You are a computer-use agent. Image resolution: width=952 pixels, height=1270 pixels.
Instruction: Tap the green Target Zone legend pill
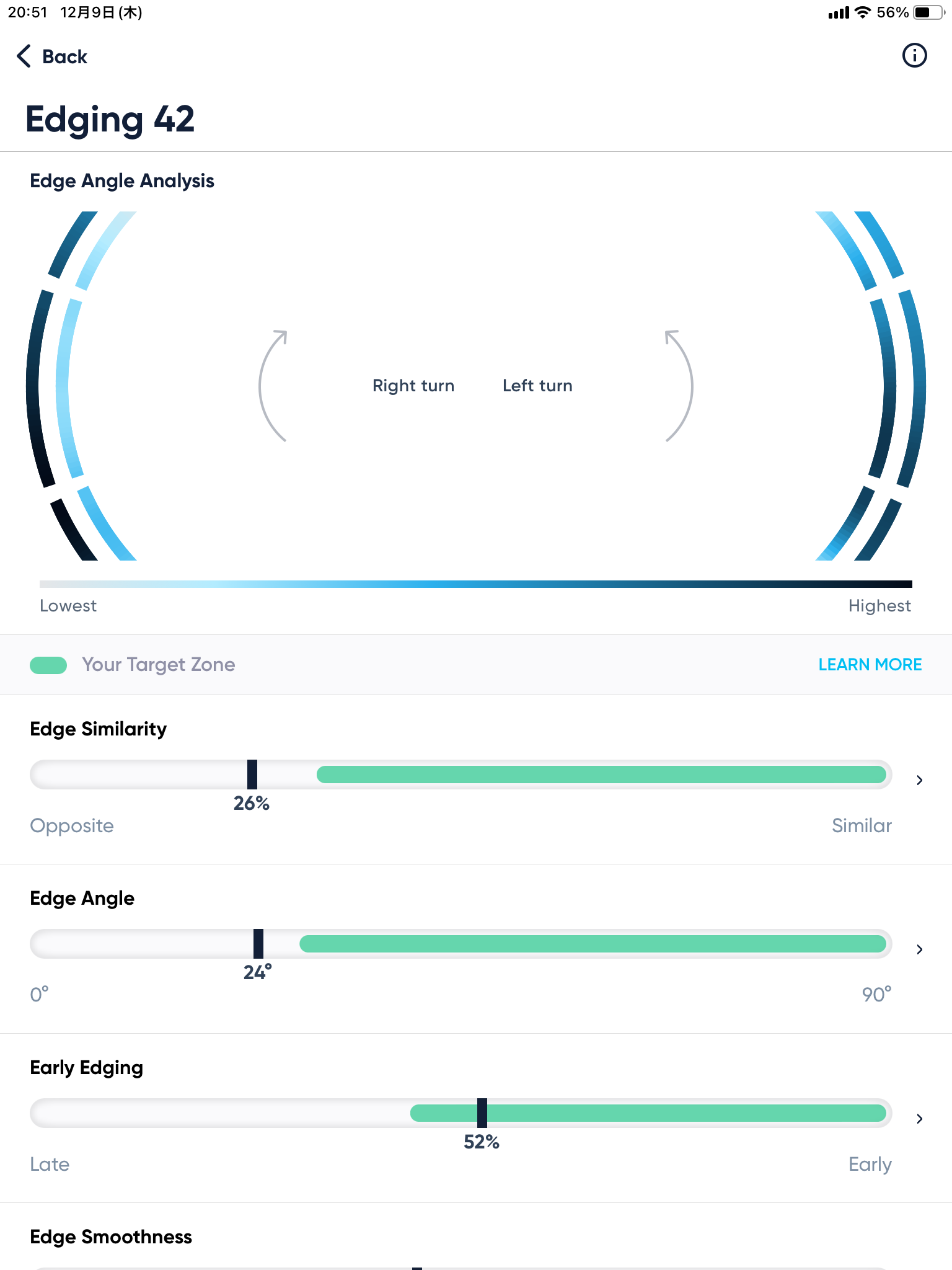48,665
